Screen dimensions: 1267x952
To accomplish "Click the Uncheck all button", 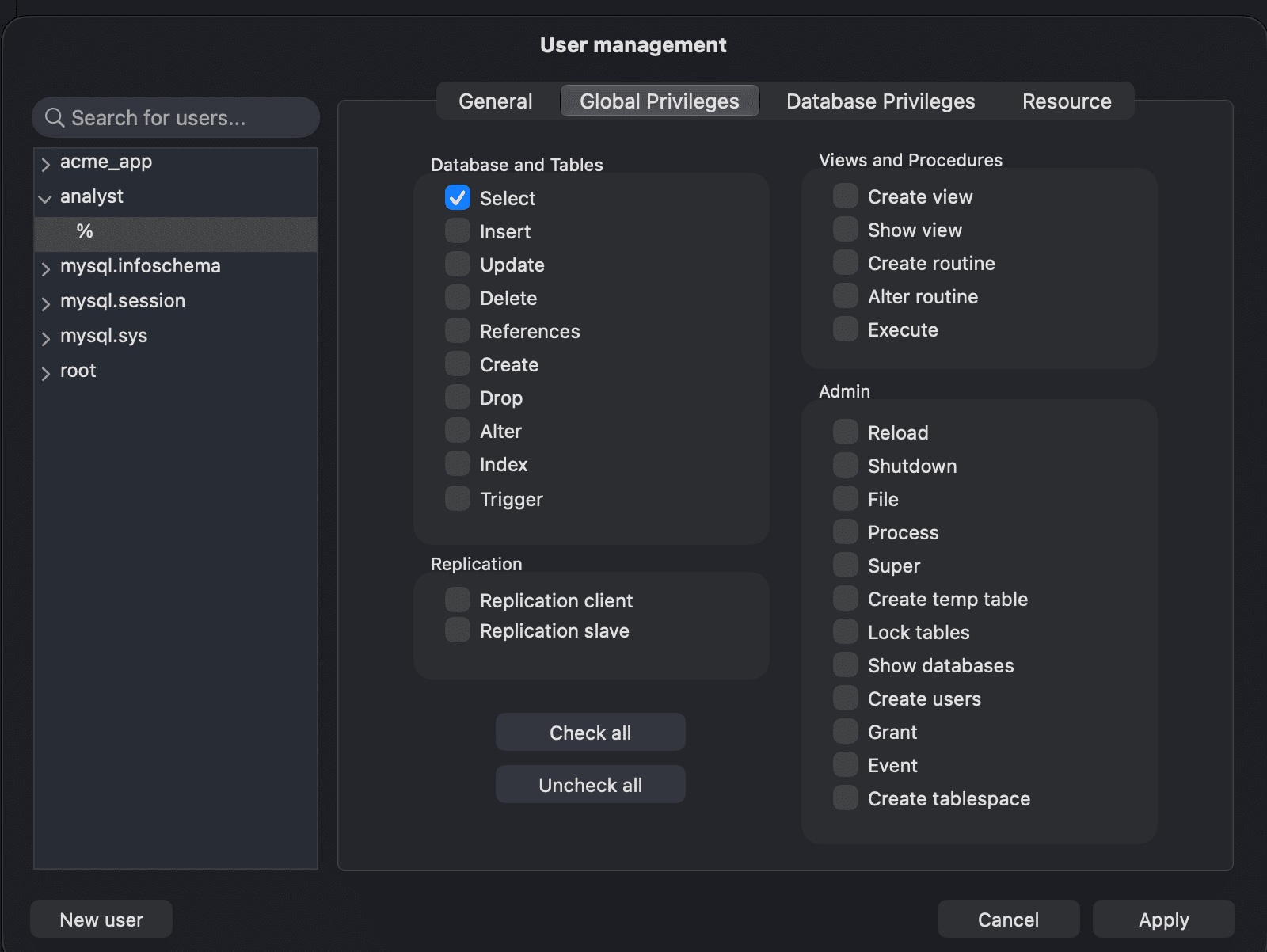I will tap(591, 785).
